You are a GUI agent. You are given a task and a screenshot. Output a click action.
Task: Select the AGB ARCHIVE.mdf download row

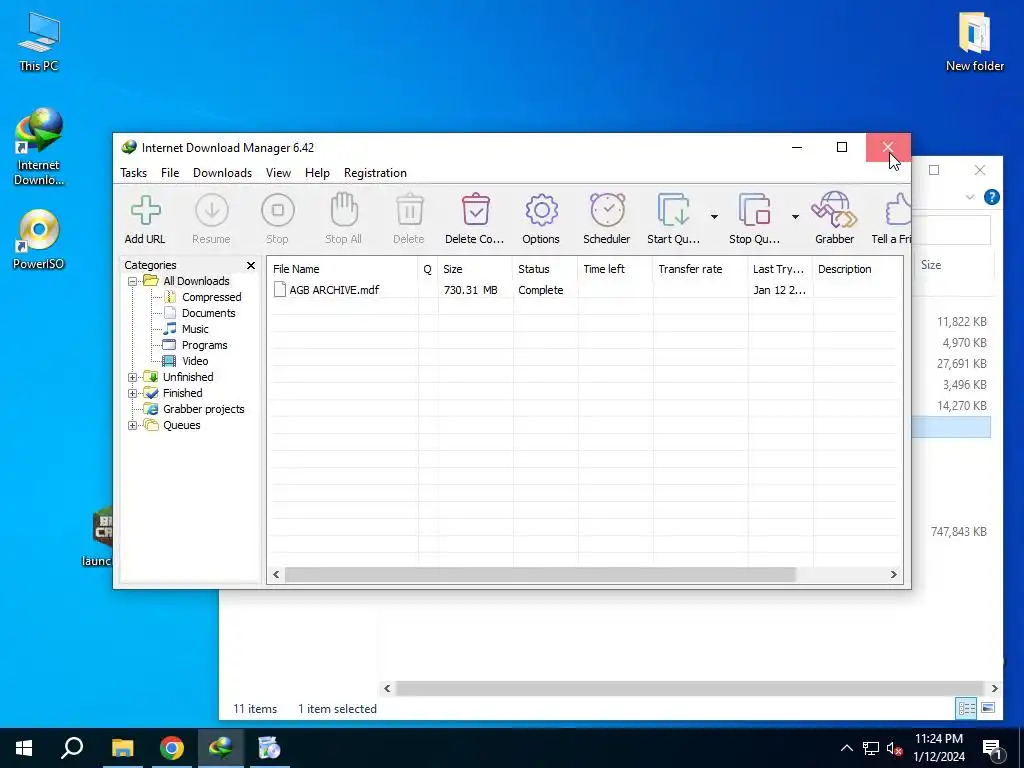pos(584,290)
